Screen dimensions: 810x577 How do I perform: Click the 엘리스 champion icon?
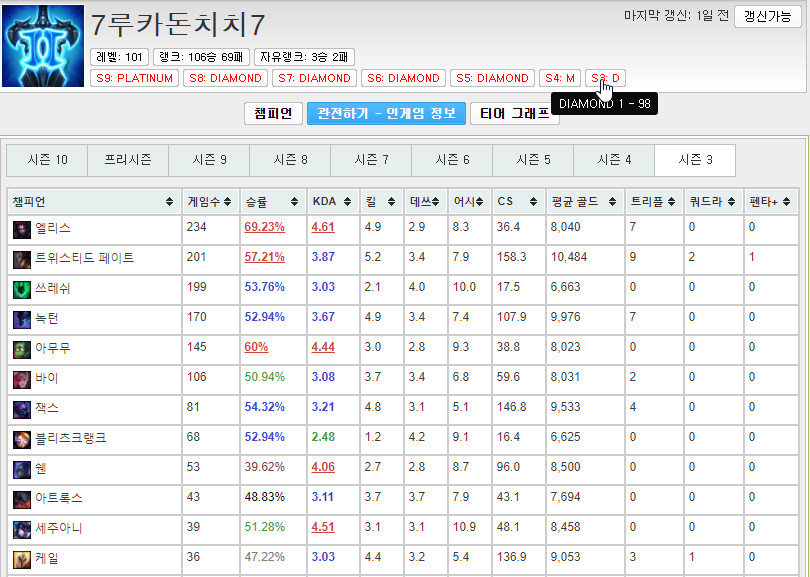coord(22,229)
